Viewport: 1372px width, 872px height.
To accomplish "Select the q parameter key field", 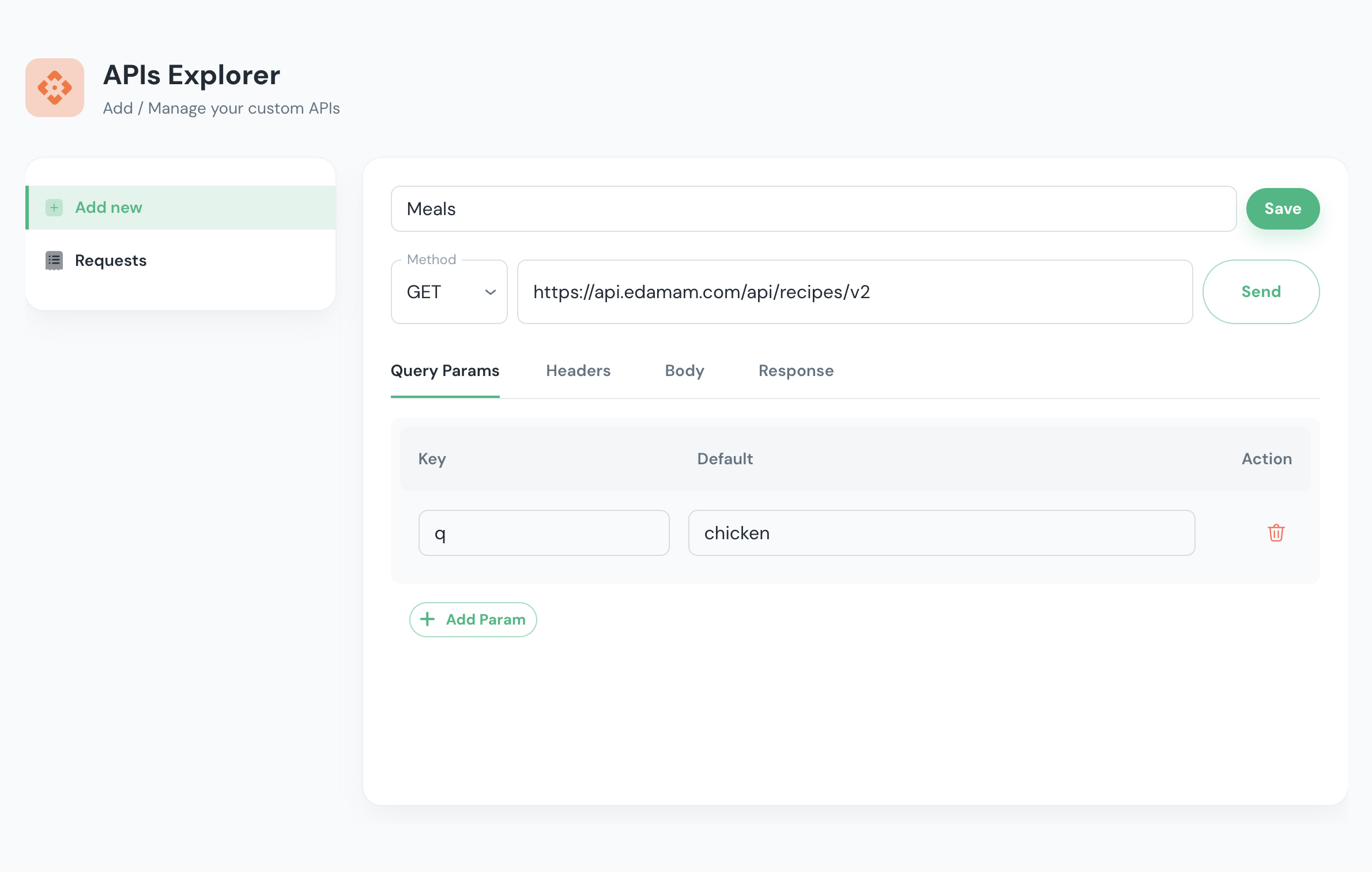I will click(x=543, y=533).
